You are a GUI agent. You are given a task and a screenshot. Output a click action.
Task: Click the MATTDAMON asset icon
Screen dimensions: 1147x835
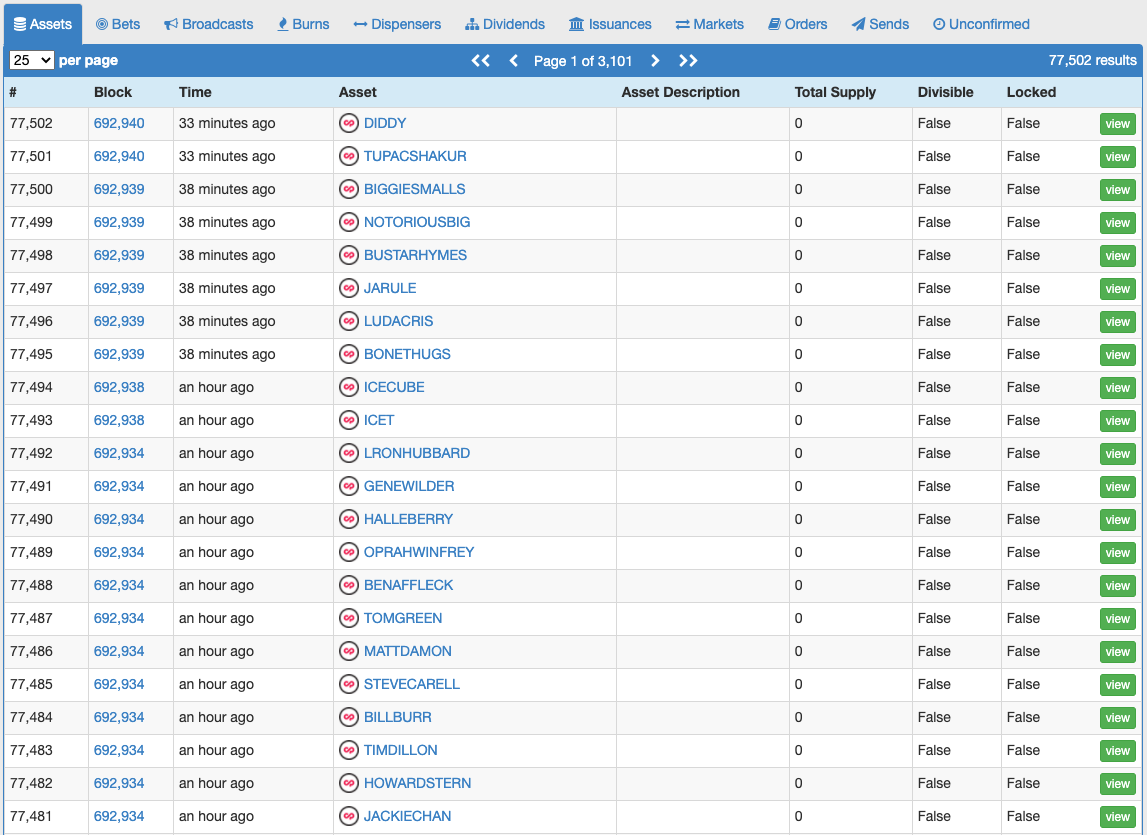pyautogui.click(x=349, y=651)
